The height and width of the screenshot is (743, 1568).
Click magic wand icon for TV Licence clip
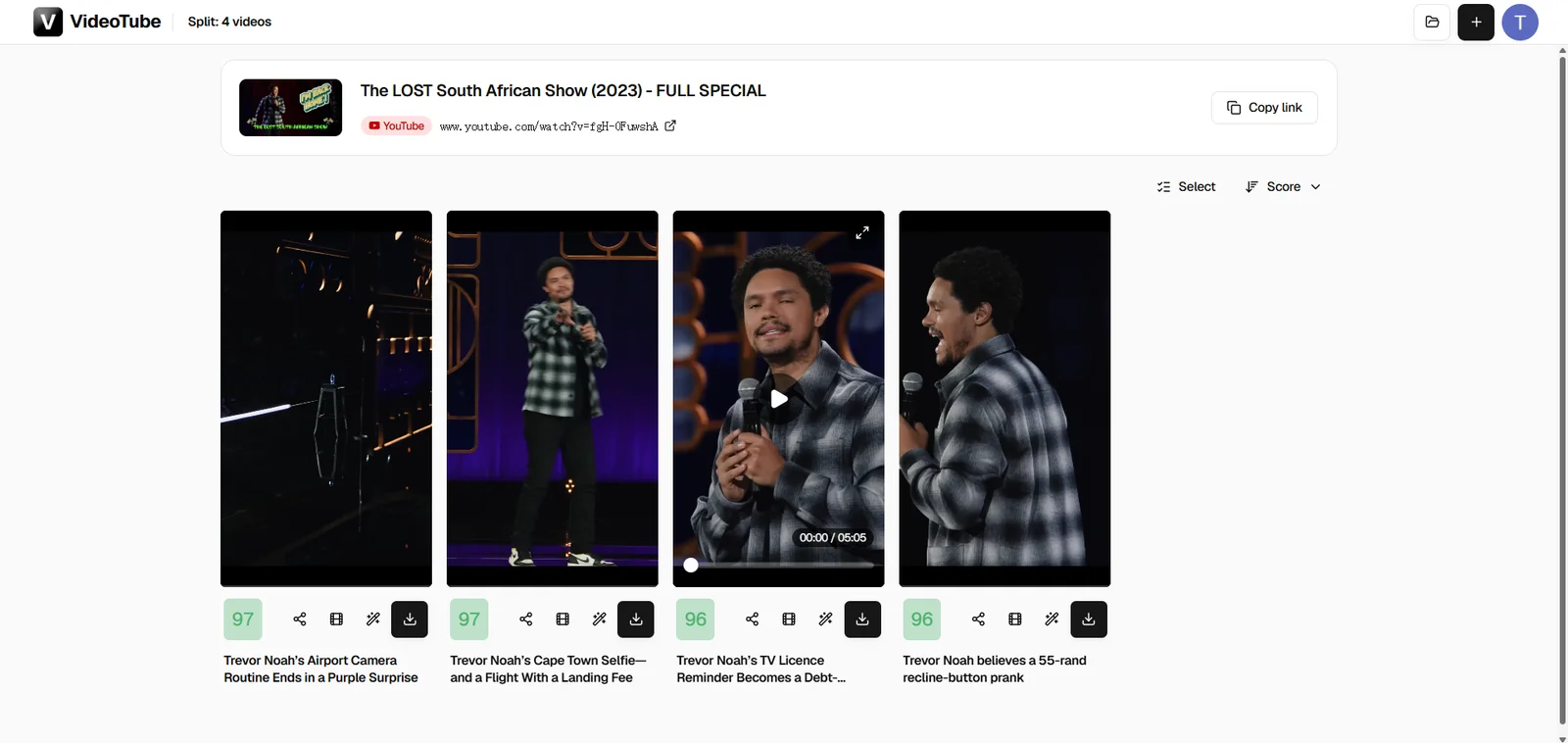coord(826,619)
